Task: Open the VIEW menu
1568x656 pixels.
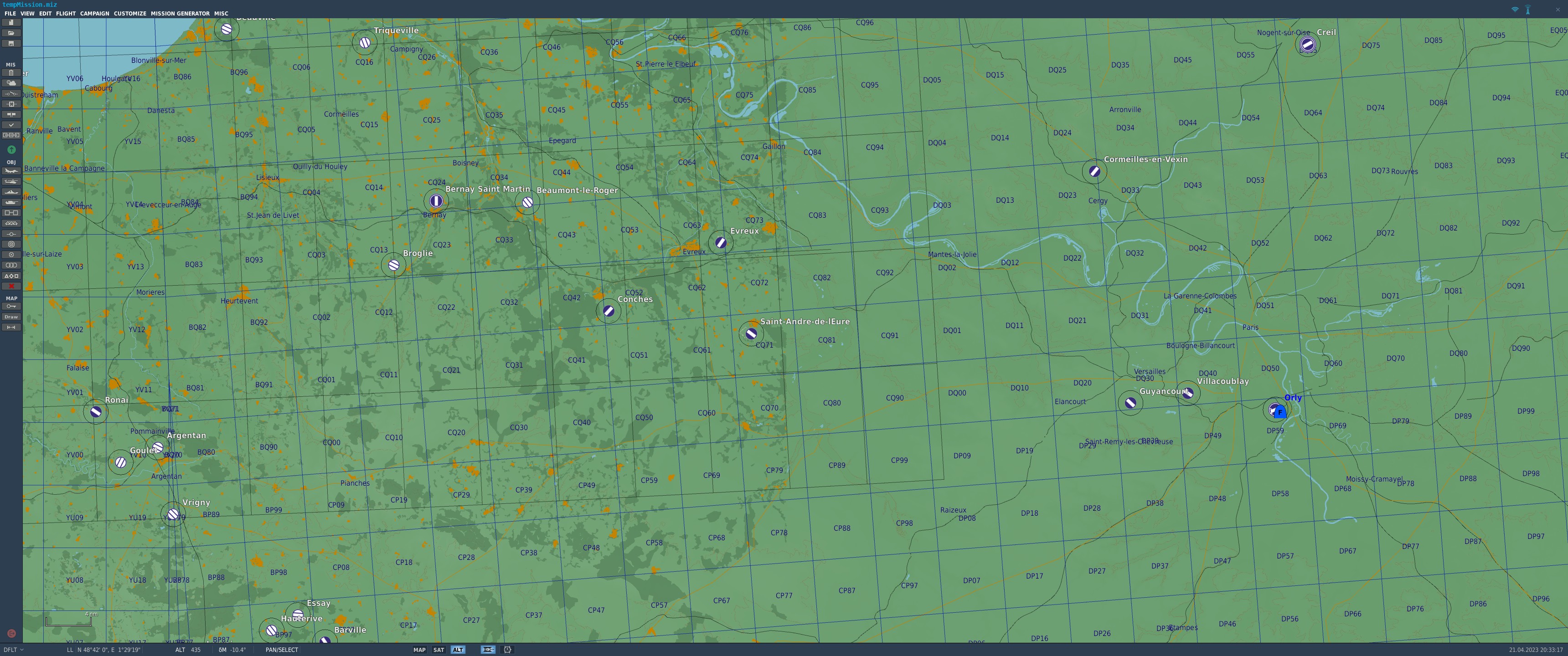Action: [27, 13]
